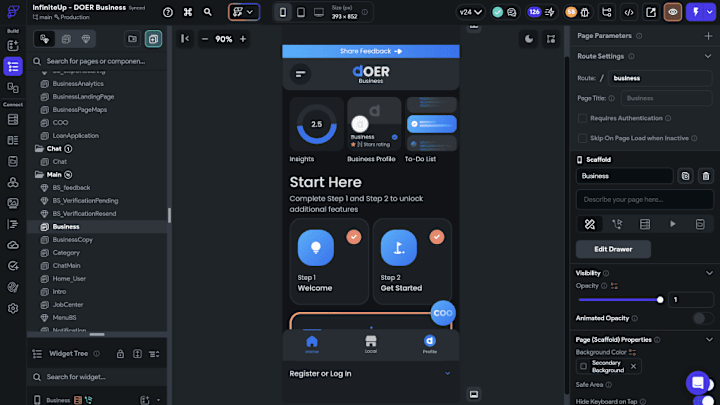The height and width of the screenshot is (405, 720).
Task: Select the desktop device preview icon
Action: [x=319, y=12]
